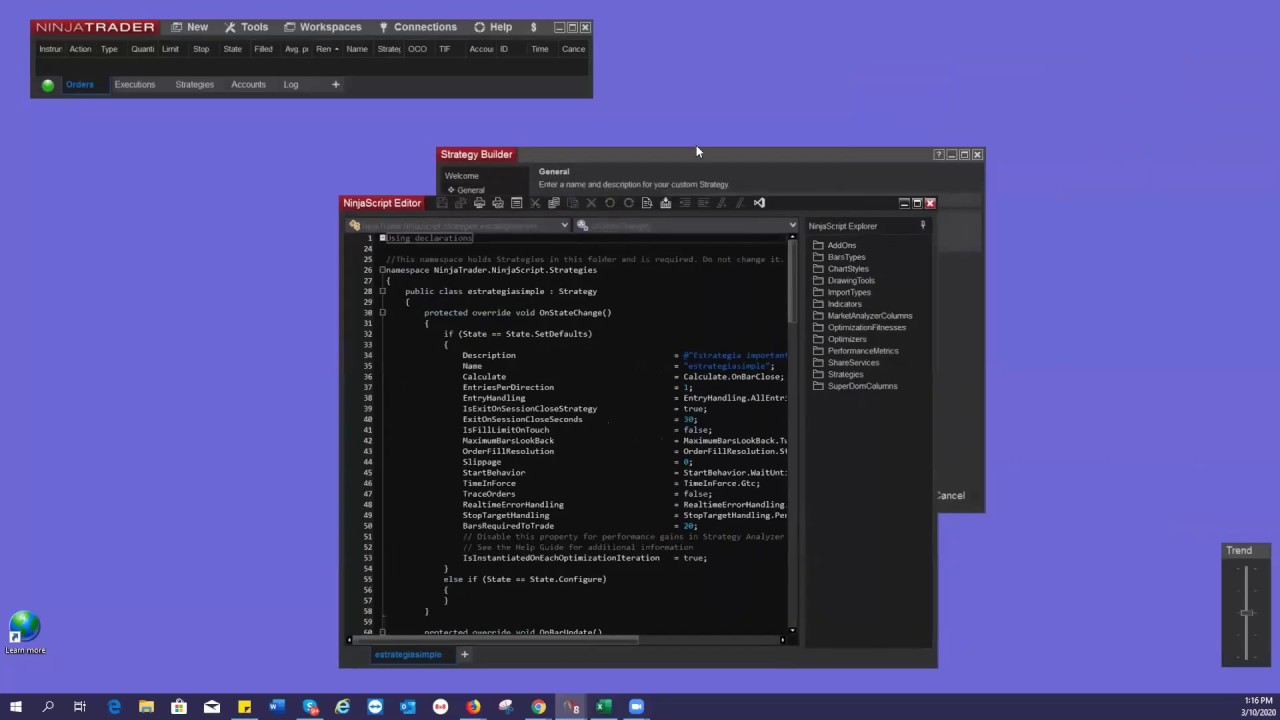
Task: Open Windows Start menu
Action: pos(15,707)
